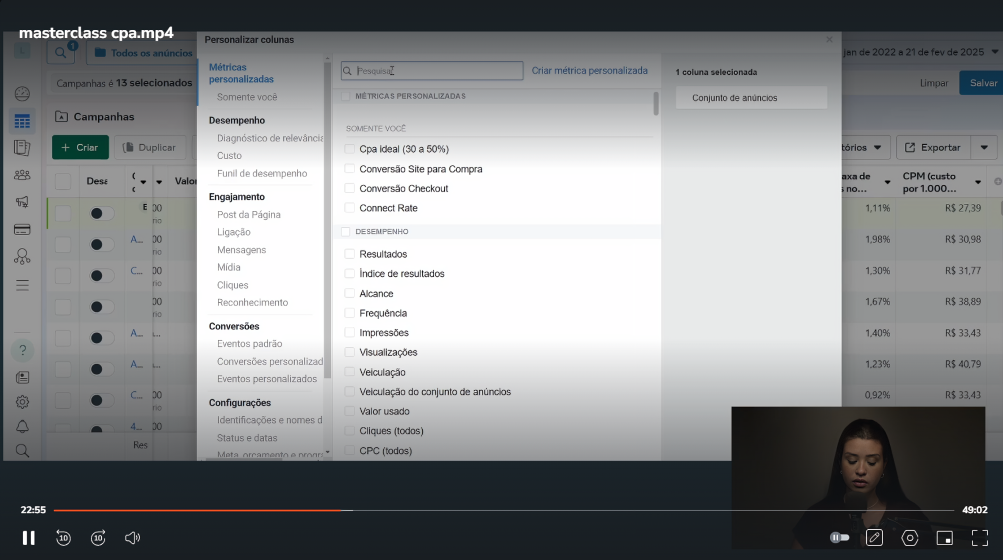Enable the Alcance metric checkbox

[350, 294]
